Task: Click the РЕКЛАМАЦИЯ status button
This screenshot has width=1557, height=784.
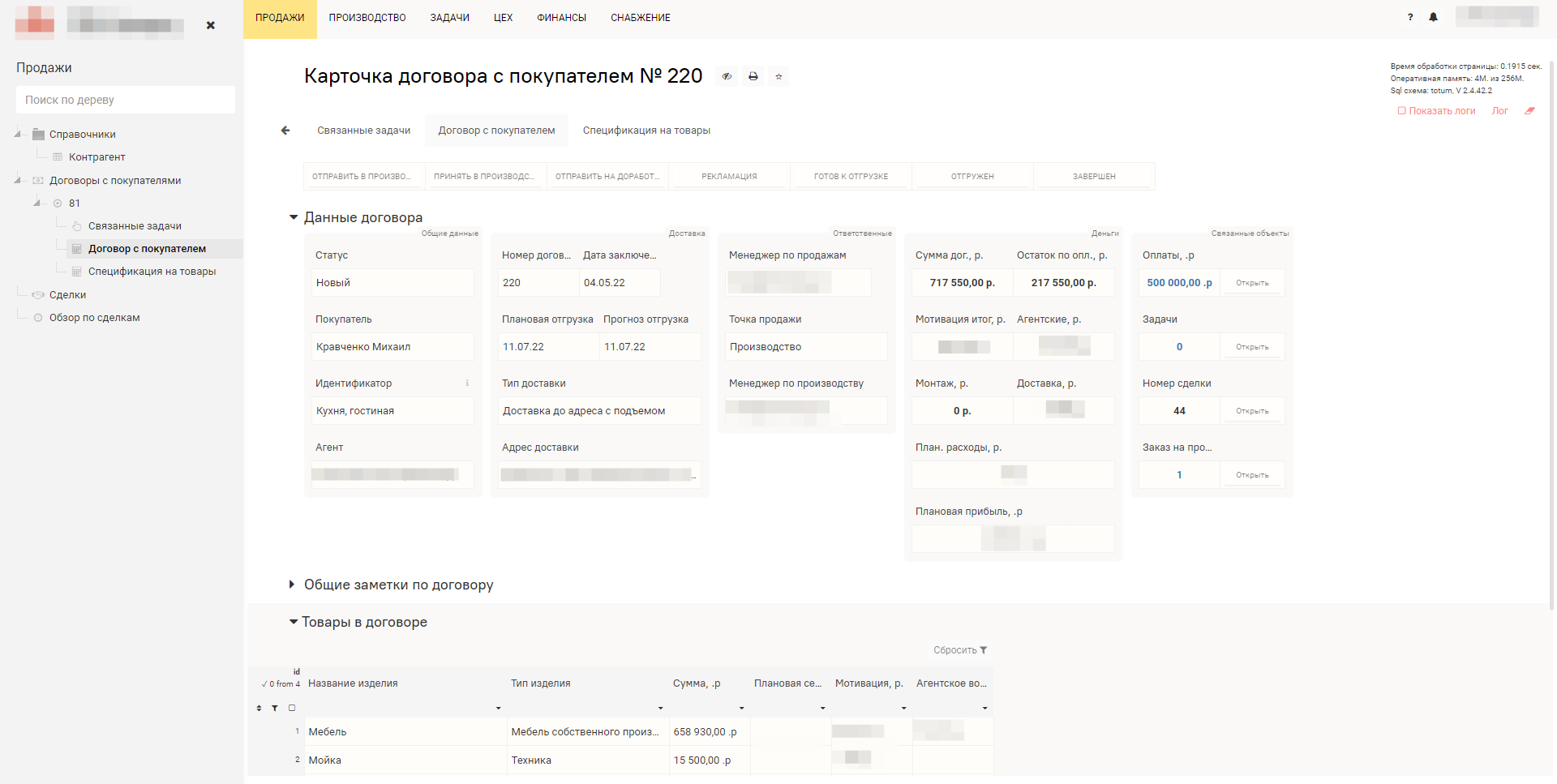Action: pyautogui.click(x=729, y=176)
